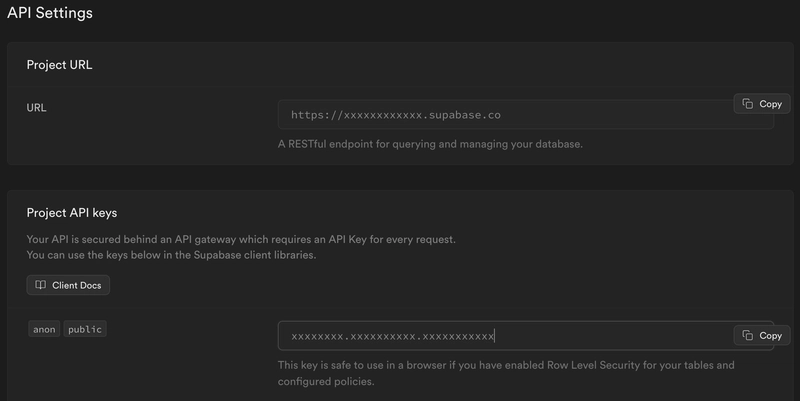The height and width of the screenshot is (401, 800).
Task: Select the public tag badge
Action: click(x=85, y=329)
